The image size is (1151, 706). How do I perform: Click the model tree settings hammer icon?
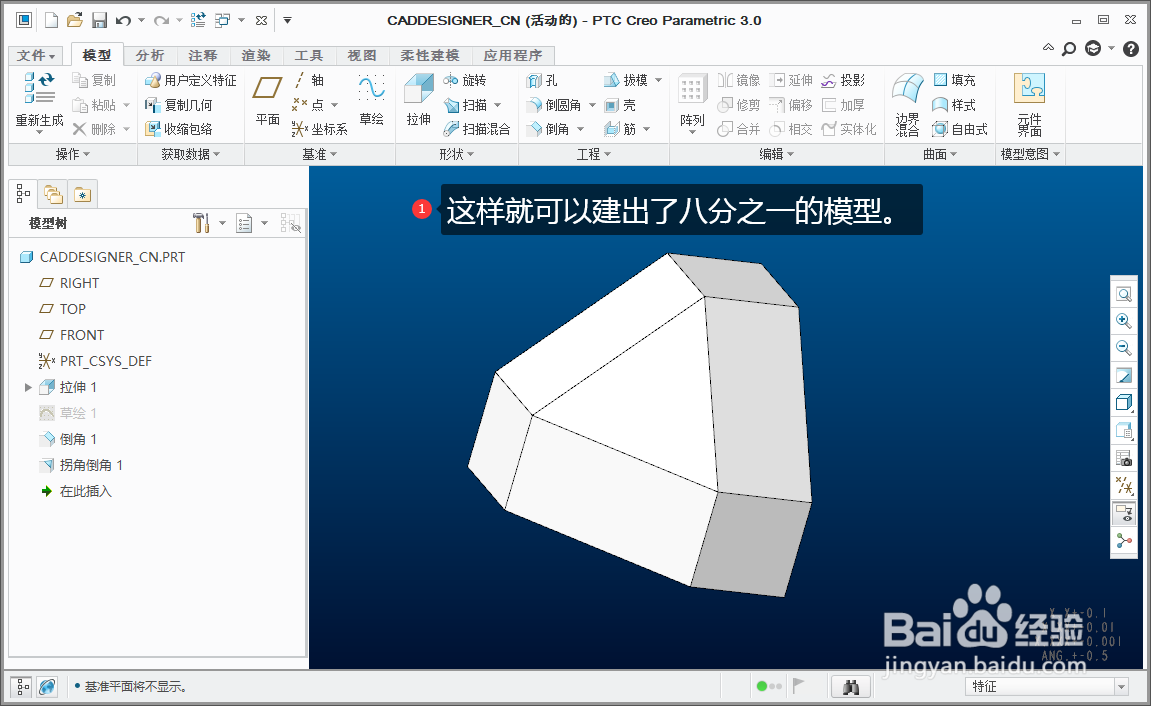pyautogui.click(x=201, y=223)
